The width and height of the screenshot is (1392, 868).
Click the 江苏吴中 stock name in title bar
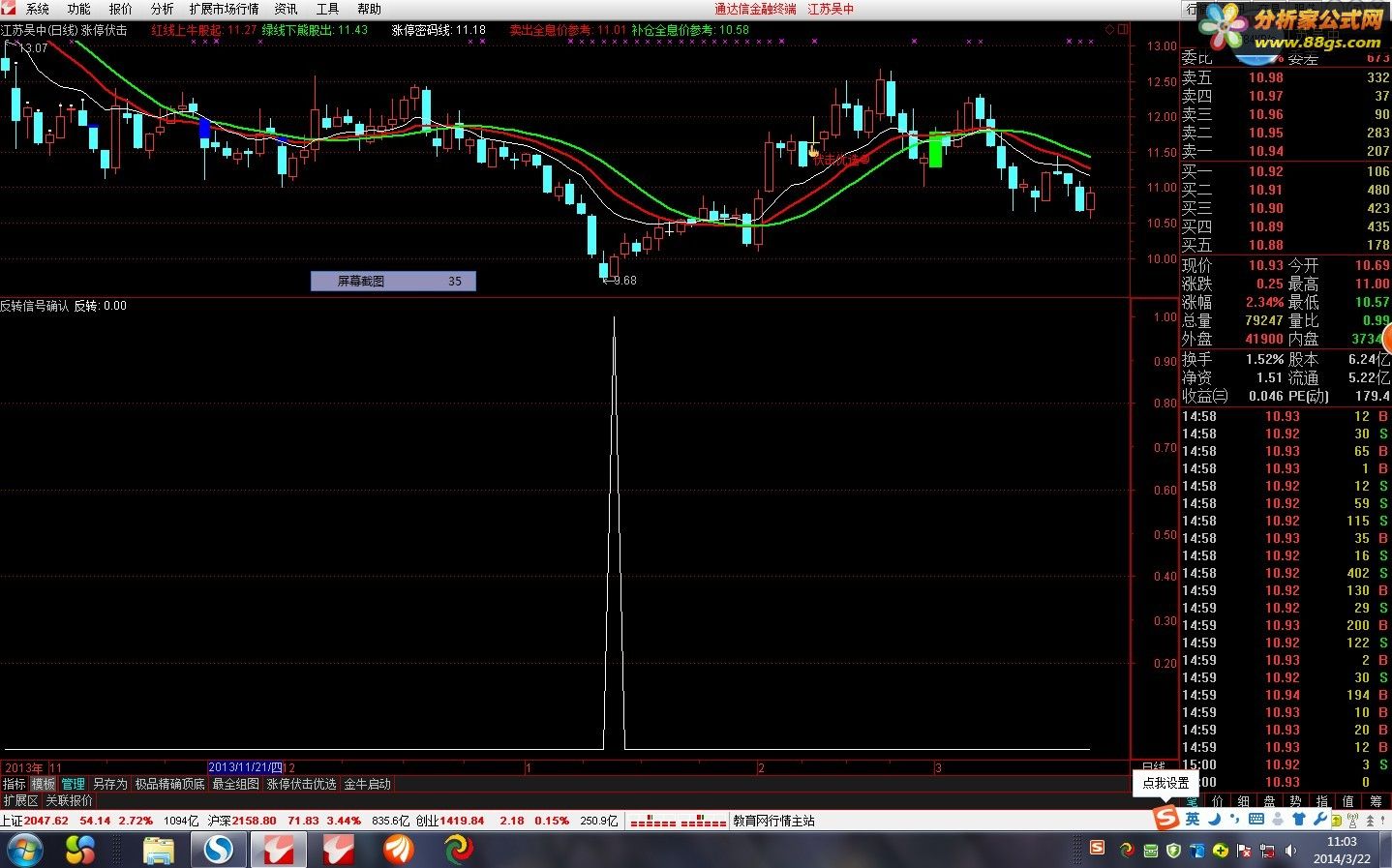click(832, 9)
